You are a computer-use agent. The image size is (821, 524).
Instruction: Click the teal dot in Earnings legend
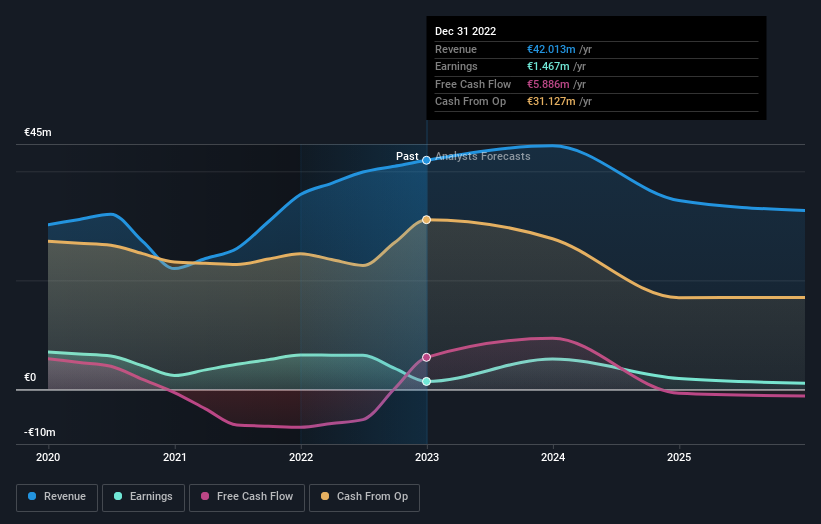118,496
